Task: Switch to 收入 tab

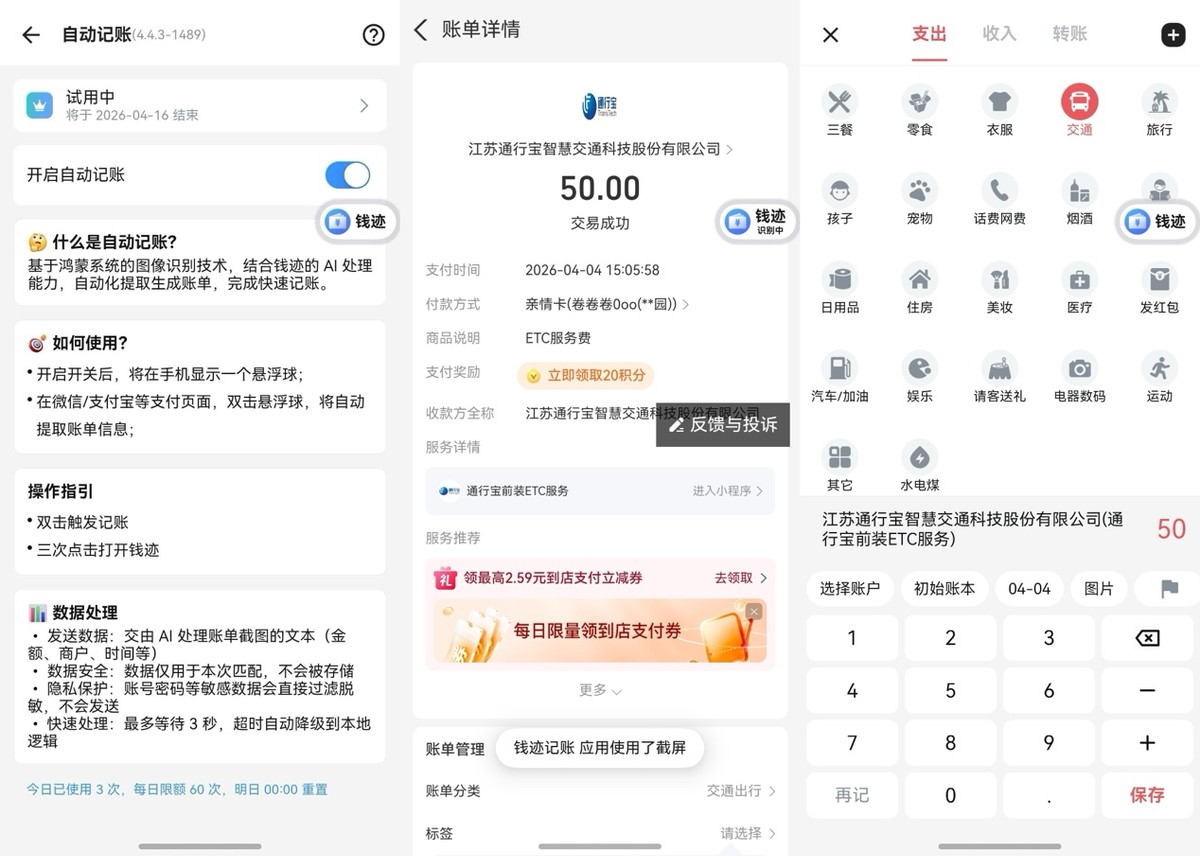Action: pos(999,34)
